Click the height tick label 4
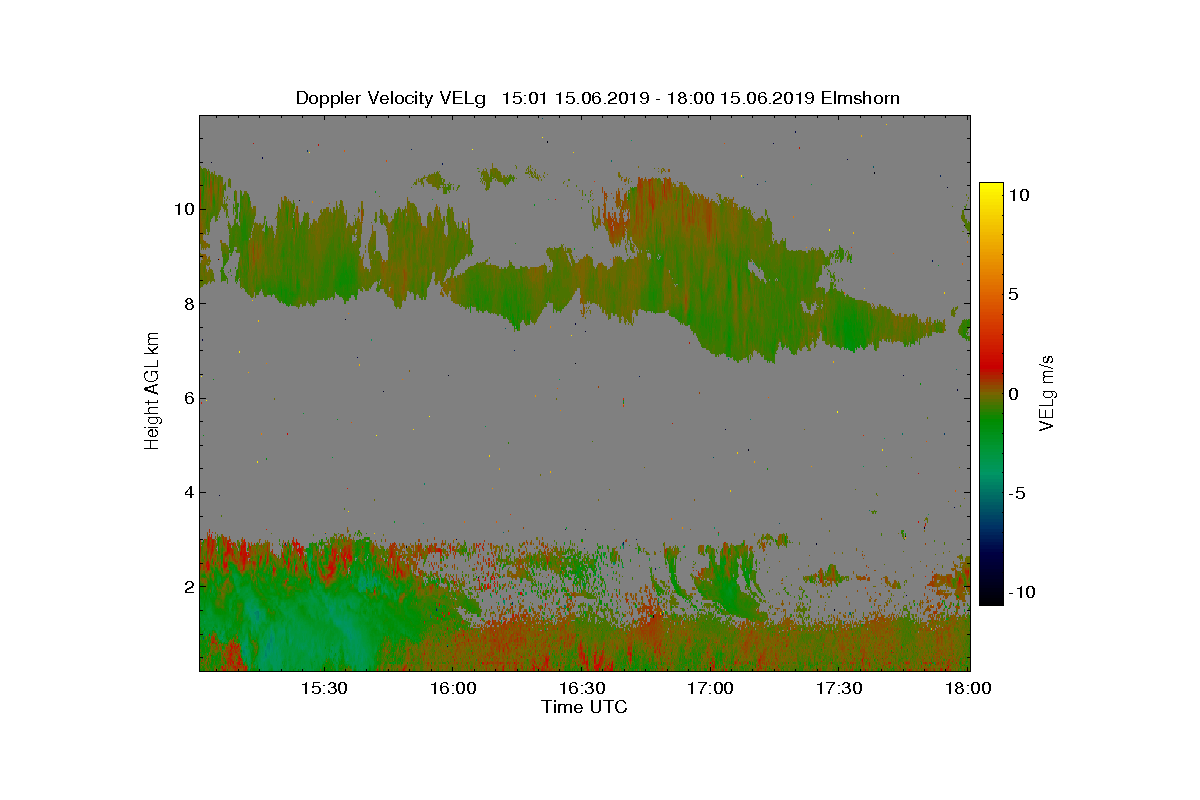The image size is (1200, 800). click(187, 492)
